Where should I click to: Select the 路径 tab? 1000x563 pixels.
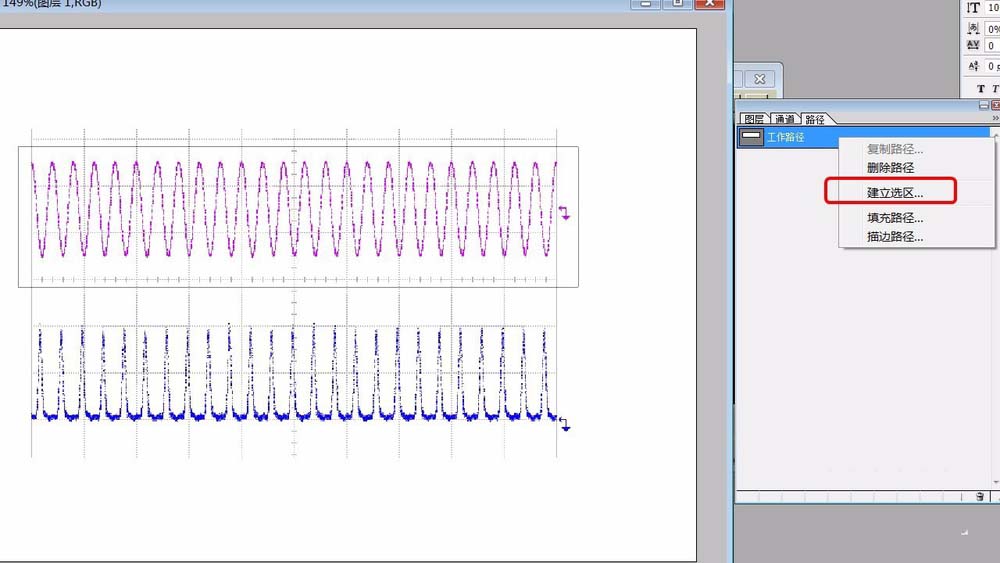click(815, 119)
